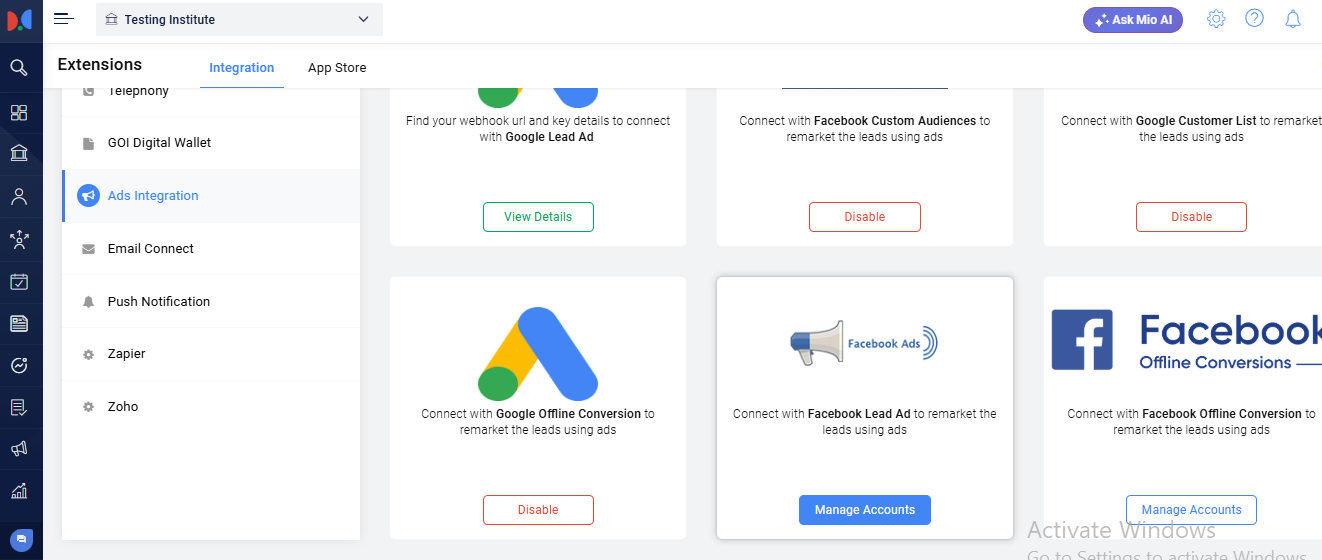Click the notification bell icon

pyautogui.click(x=1293, y=19)
